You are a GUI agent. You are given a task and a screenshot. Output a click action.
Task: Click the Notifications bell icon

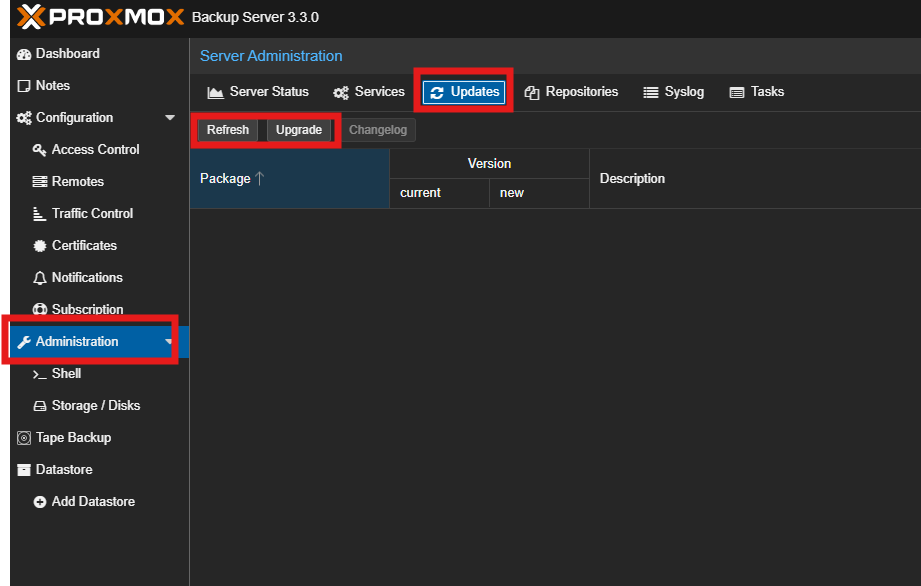[39, 278]
